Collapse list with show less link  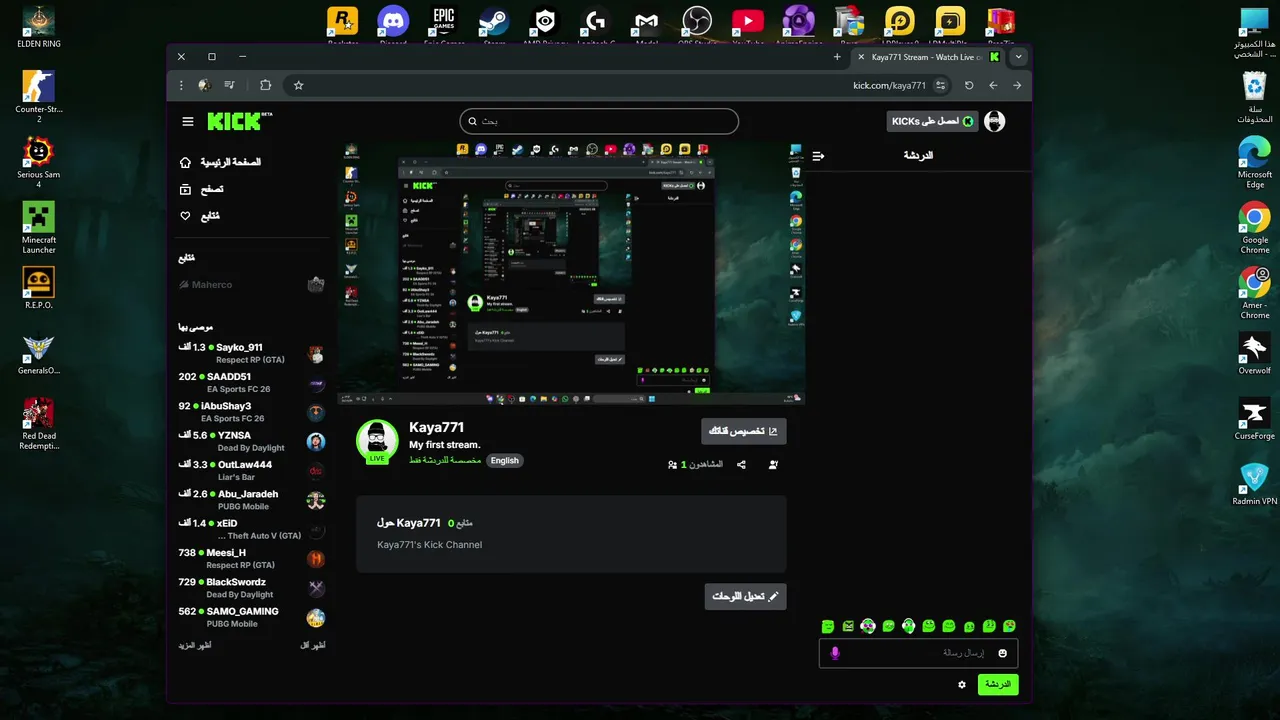coord(313,646)
